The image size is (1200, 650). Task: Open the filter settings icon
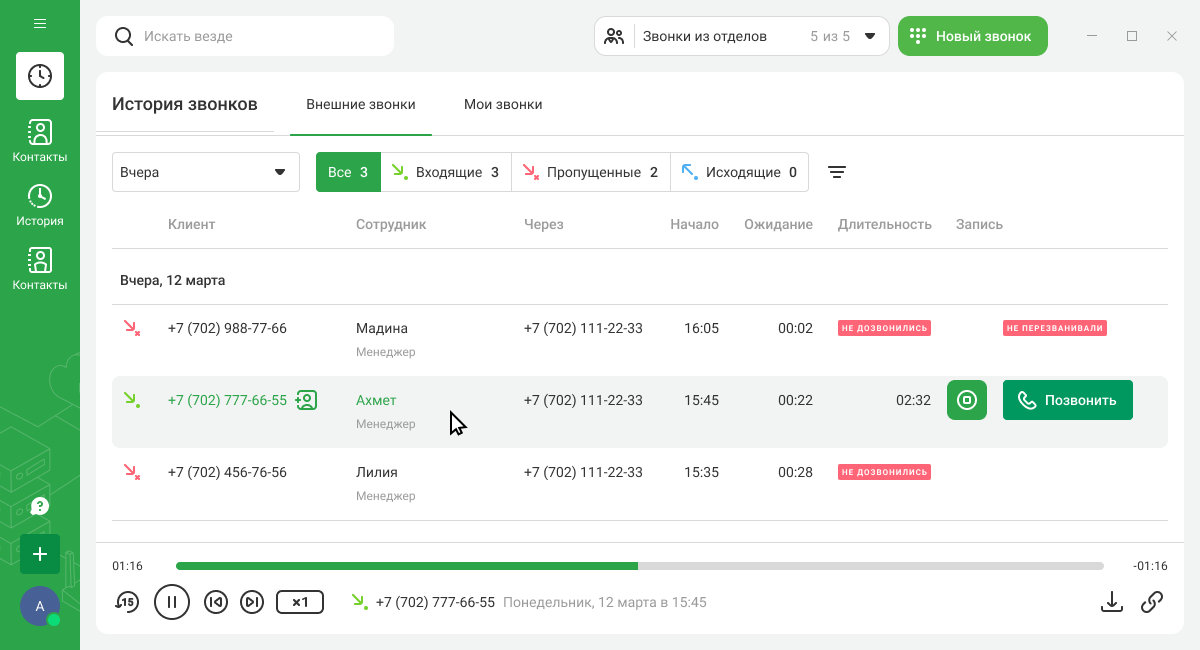point(837,172)
